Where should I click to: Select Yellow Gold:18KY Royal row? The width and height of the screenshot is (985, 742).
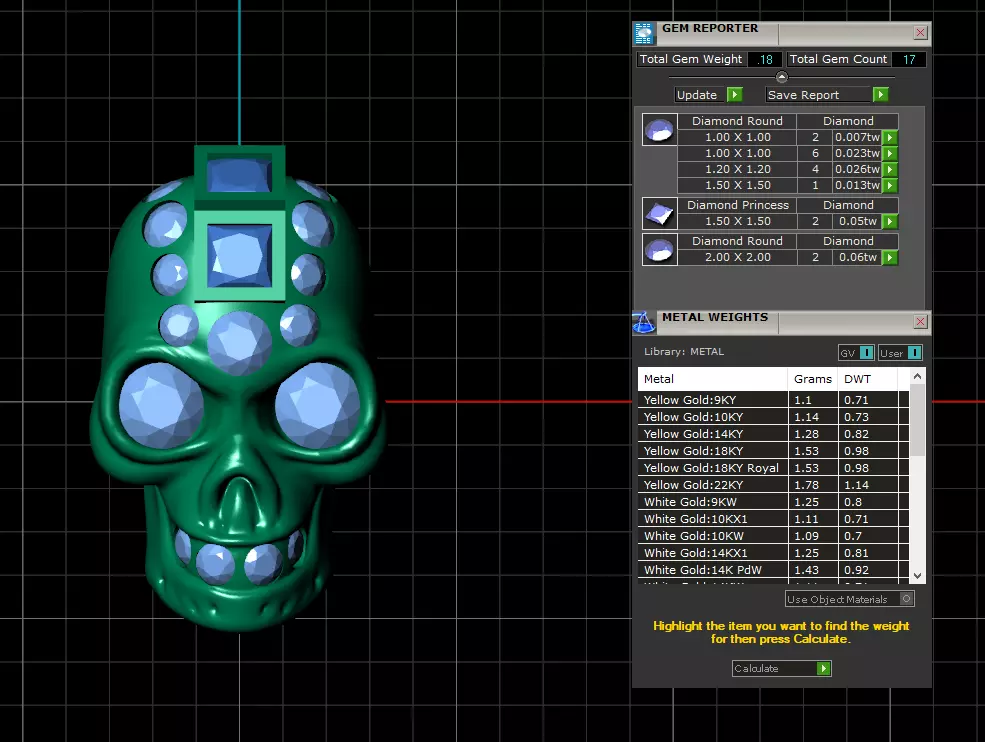pos(773,467)
